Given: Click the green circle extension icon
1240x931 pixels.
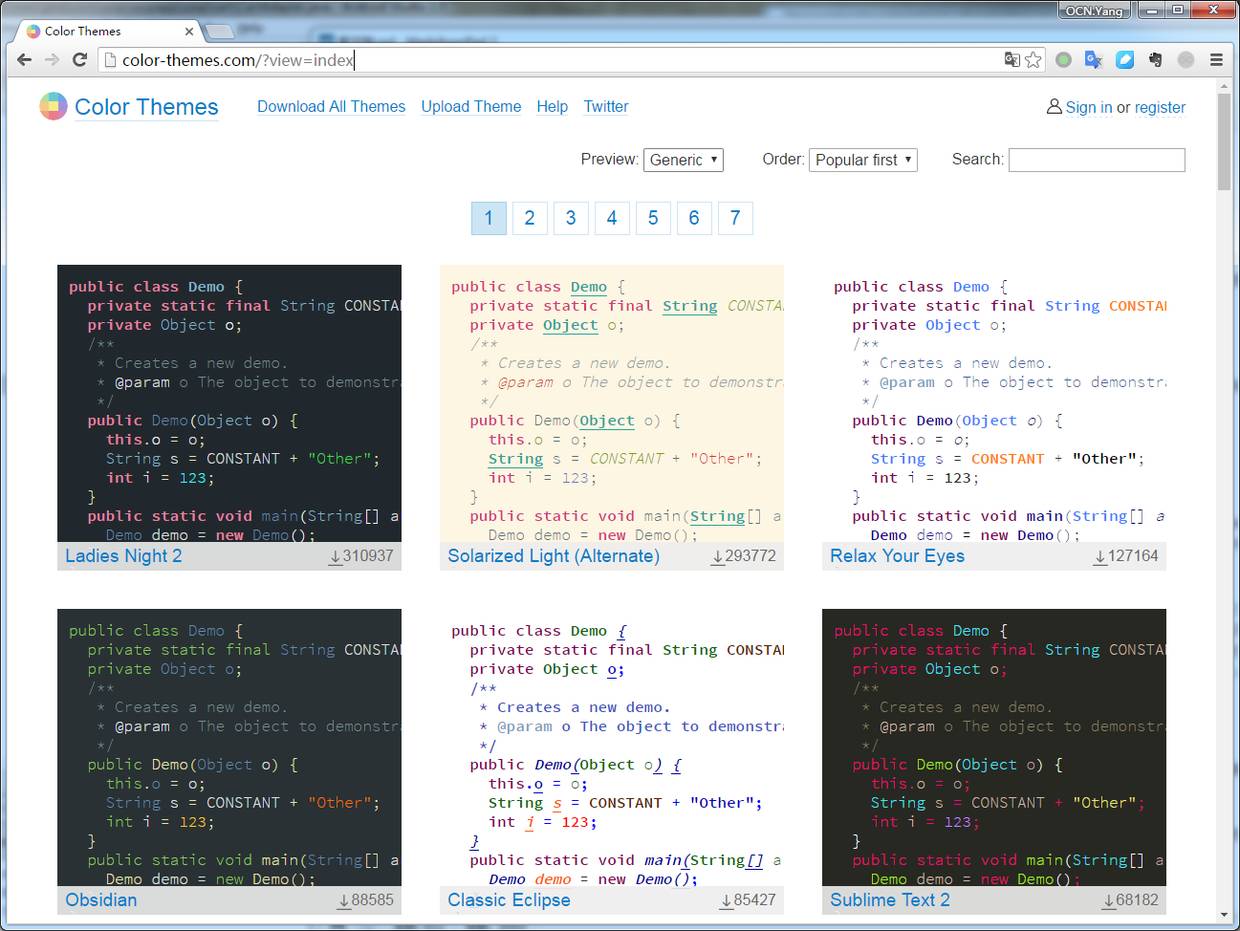Looking at the screenshot, I should point(1063,59).
